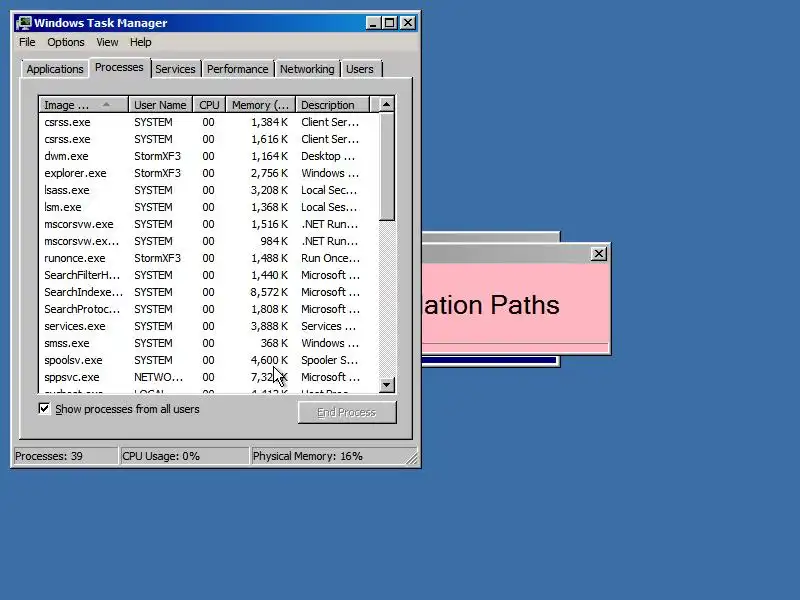Screen dimensions: 800x600
Task: Open the Performance tab
Action: (237, 69)
